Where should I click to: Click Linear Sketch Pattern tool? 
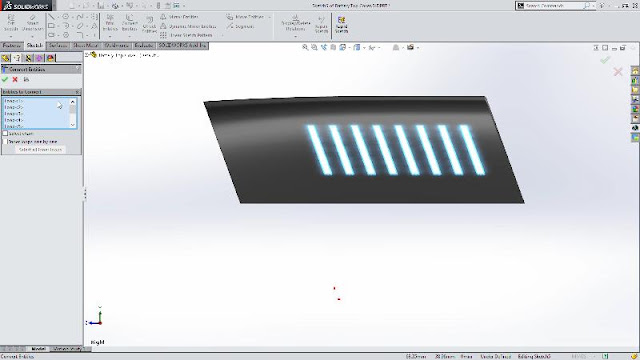click(x=187, y=35)
